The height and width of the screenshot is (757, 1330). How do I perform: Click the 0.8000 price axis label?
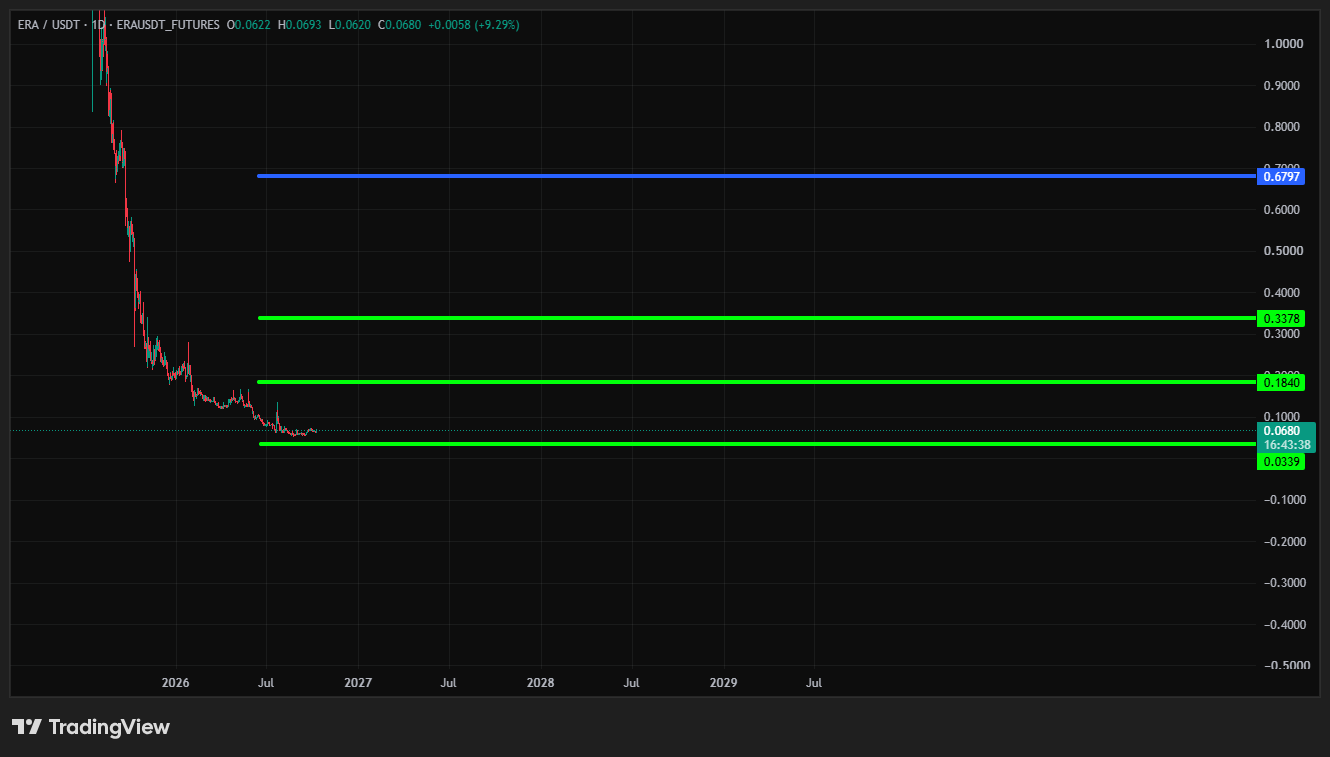pyautogui.click(x=1283, y=127)
